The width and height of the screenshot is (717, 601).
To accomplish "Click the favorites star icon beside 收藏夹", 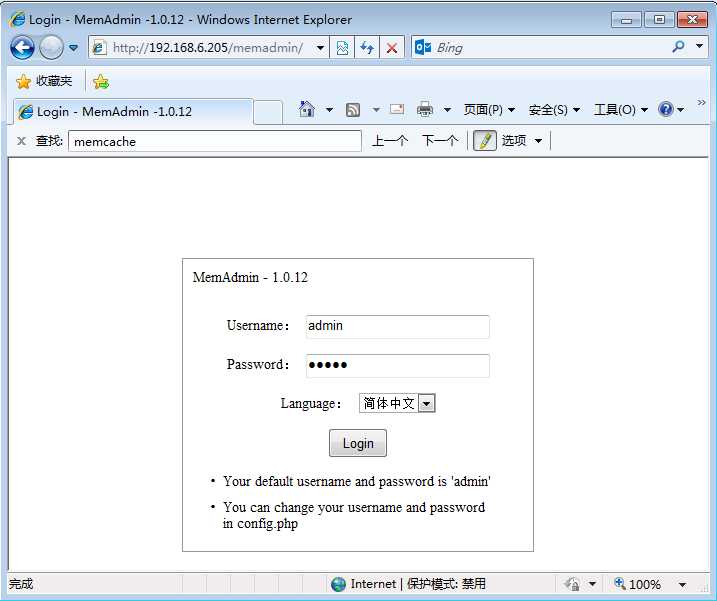I will click(x=24, y=81).
